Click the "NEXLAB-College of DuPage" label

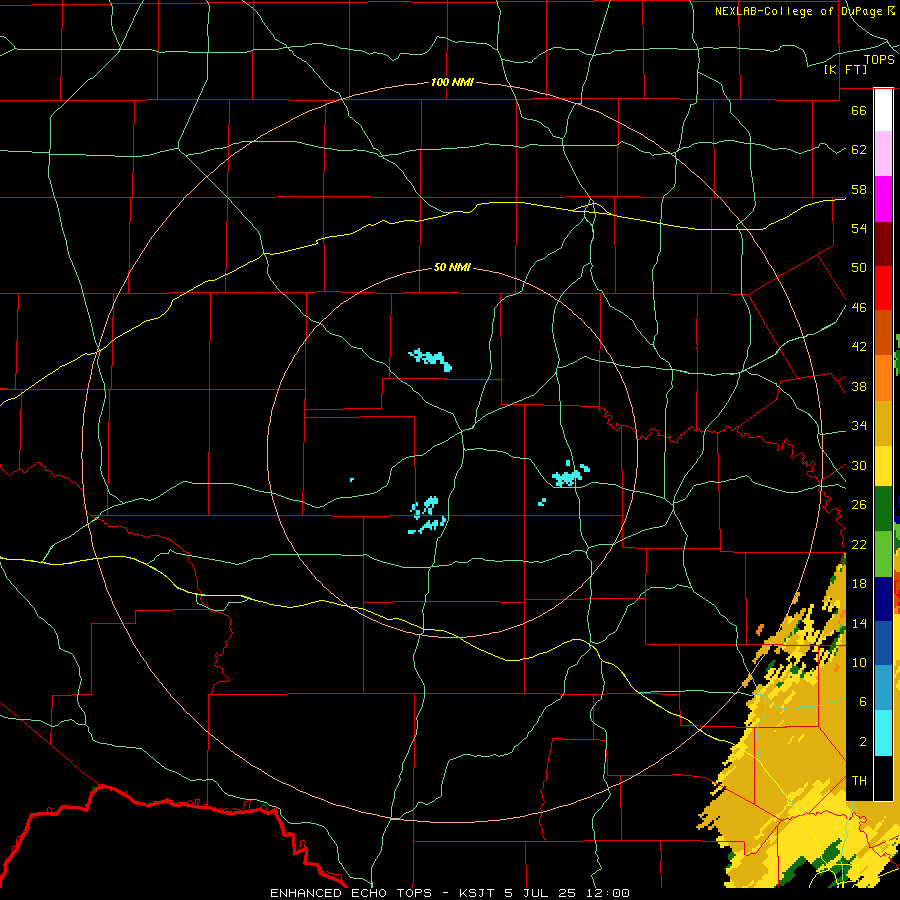(798, 11)
